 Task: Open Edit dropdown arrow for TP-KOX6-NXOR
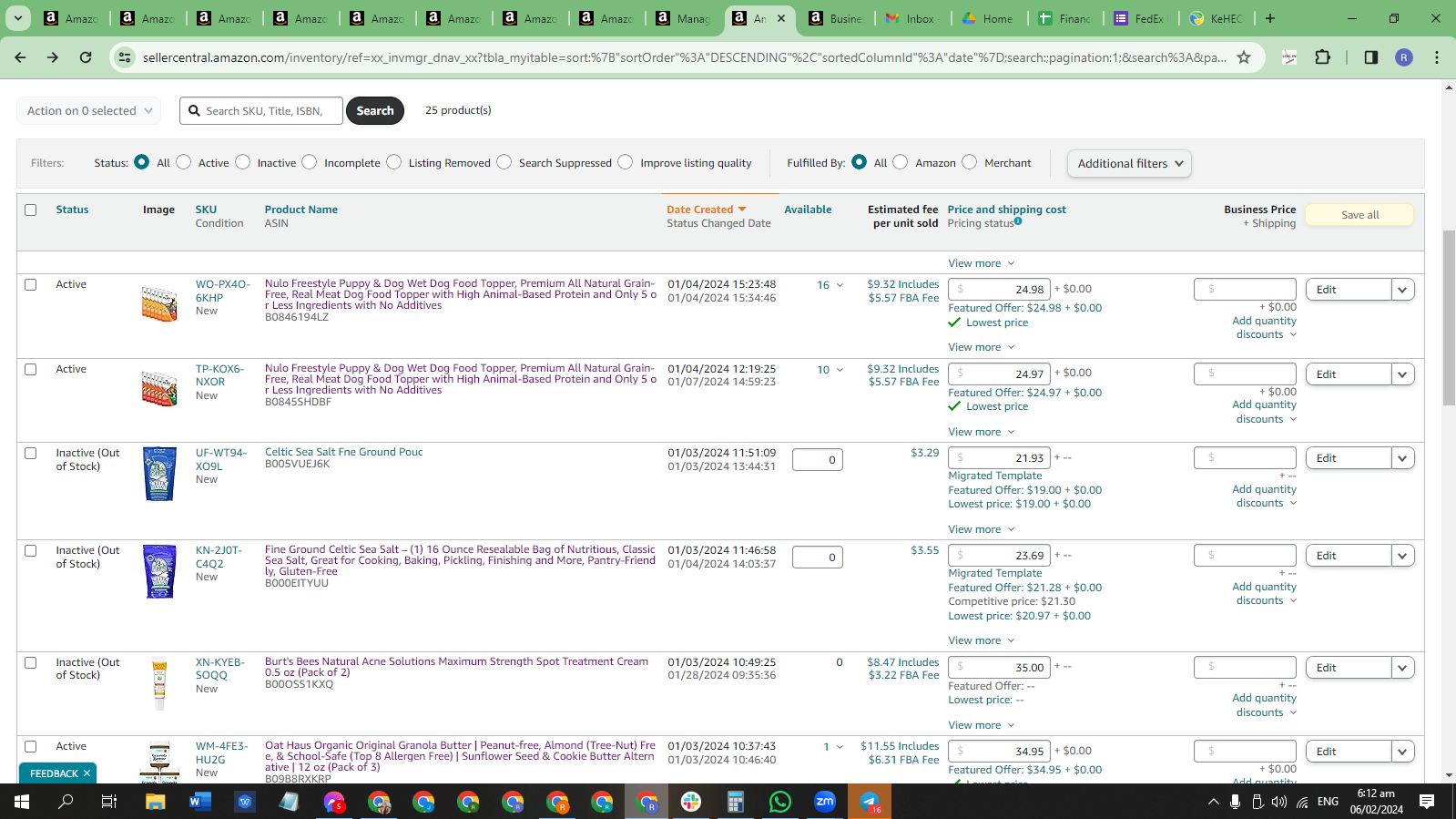click(x=1403, y=374)
